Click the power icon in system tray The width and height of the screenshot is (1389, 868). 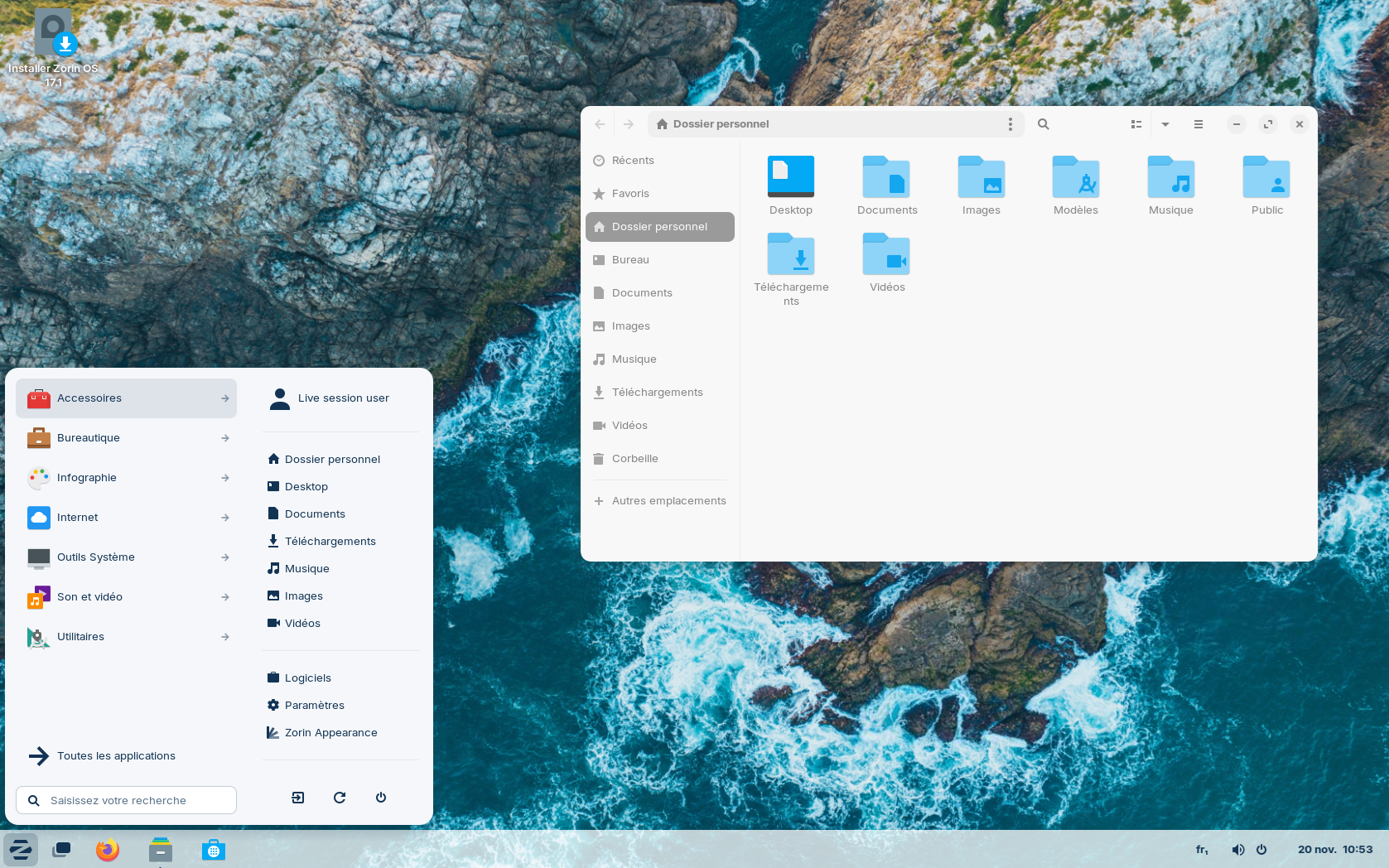pos(1261,850)
